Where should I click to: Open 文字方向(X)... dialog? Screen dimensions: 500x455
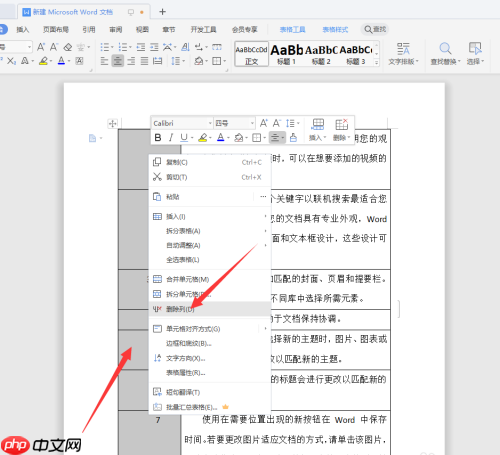coord(210,358)
